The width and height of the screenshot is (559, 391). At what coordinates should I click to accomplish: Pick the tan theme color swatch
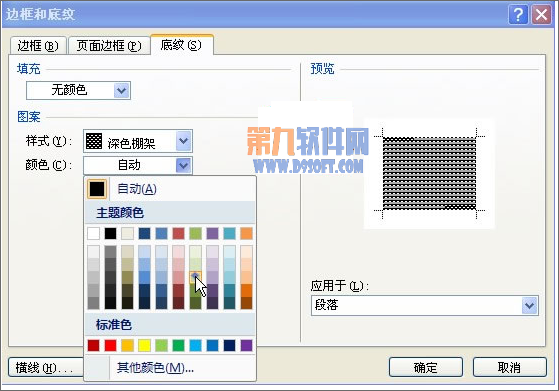coord(127,233)
